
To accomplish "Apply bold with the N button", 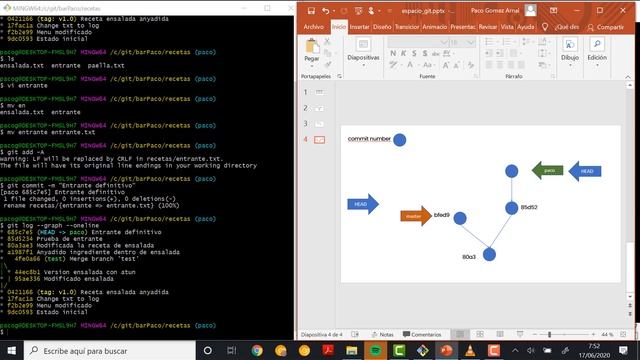I will click(393, 53).
